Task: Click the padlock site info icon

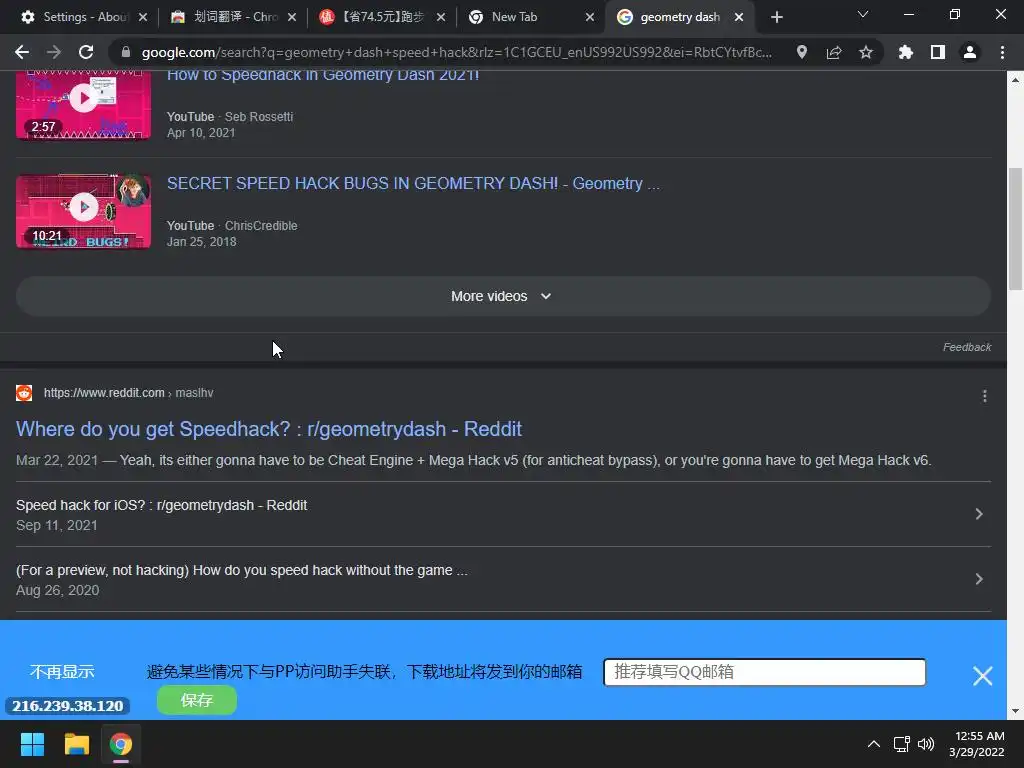Action: 126,52
